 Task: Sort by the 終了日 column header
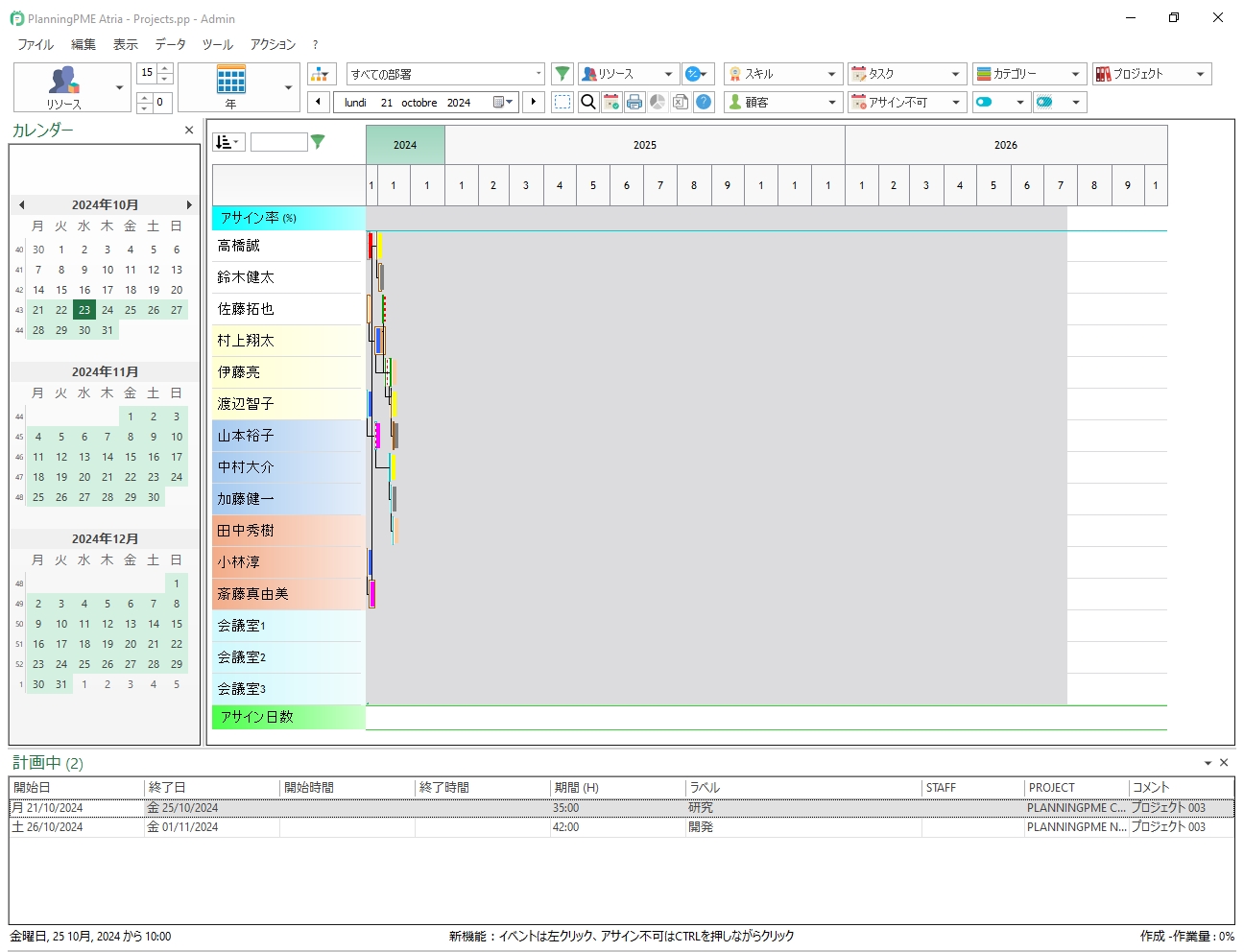pyautogui.click(x=212, y=788)
